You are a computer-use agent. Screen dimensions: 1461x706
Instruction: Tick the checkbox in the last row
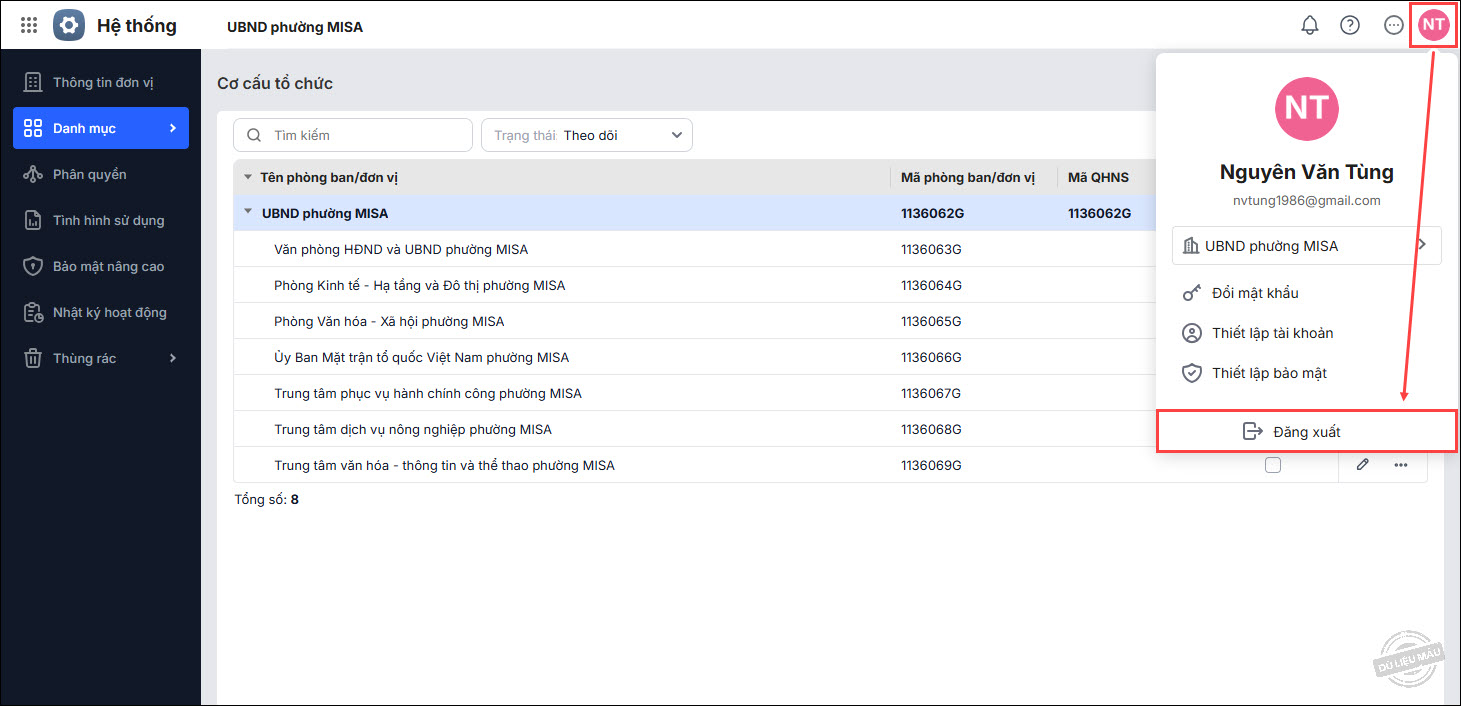tap(1272, 465)
